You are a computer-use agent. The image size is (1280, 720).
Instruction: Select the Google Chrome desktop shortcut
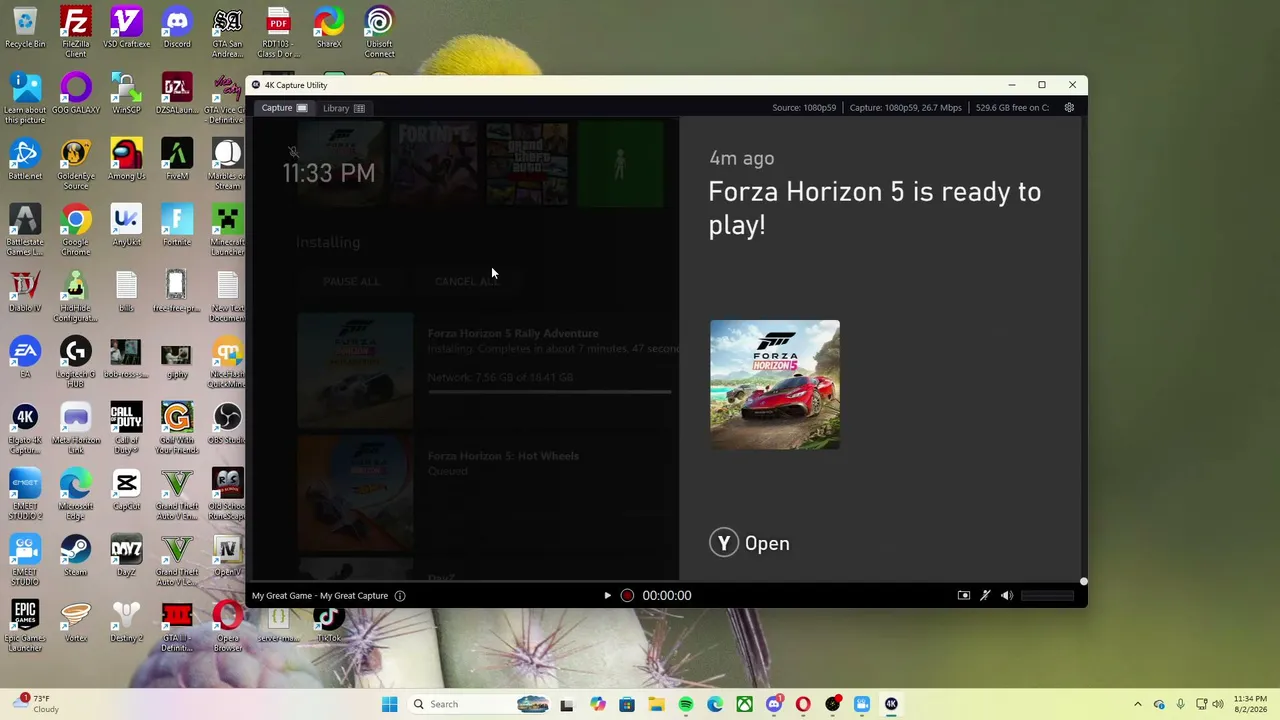click(76, 230)
